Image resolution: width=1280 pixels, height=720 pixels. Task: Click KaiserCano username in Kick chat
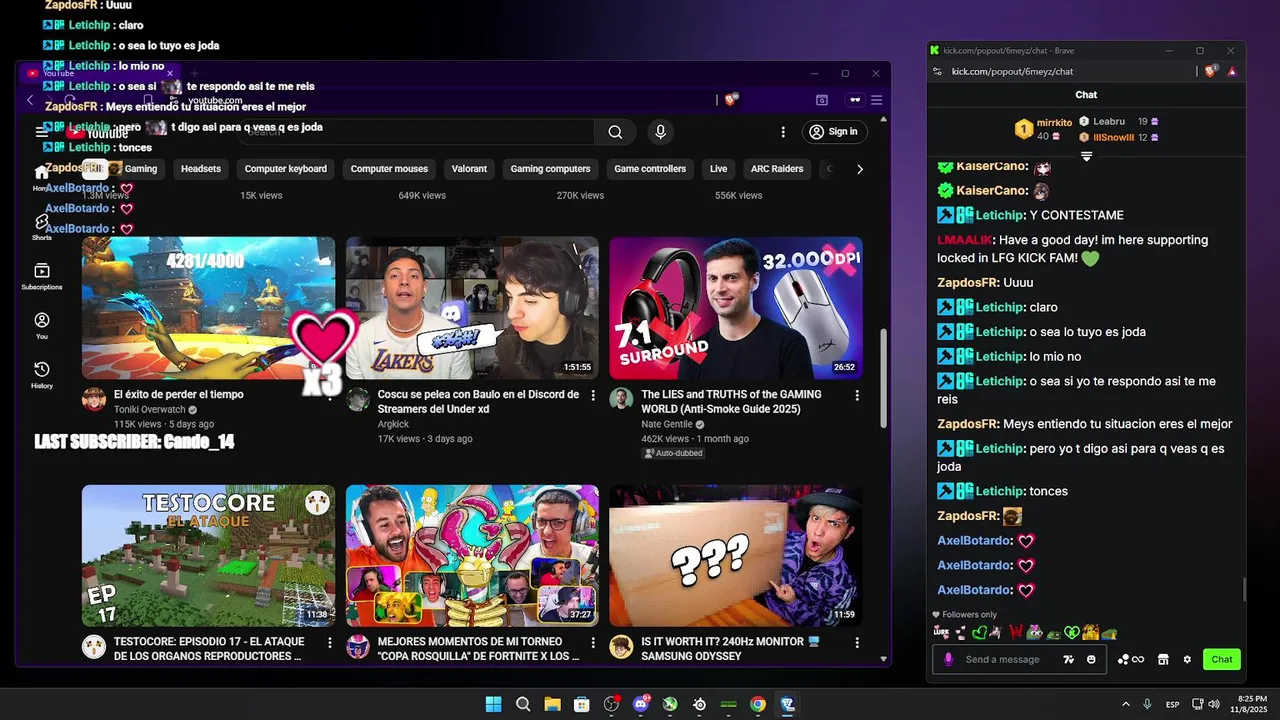click(992, 190)
